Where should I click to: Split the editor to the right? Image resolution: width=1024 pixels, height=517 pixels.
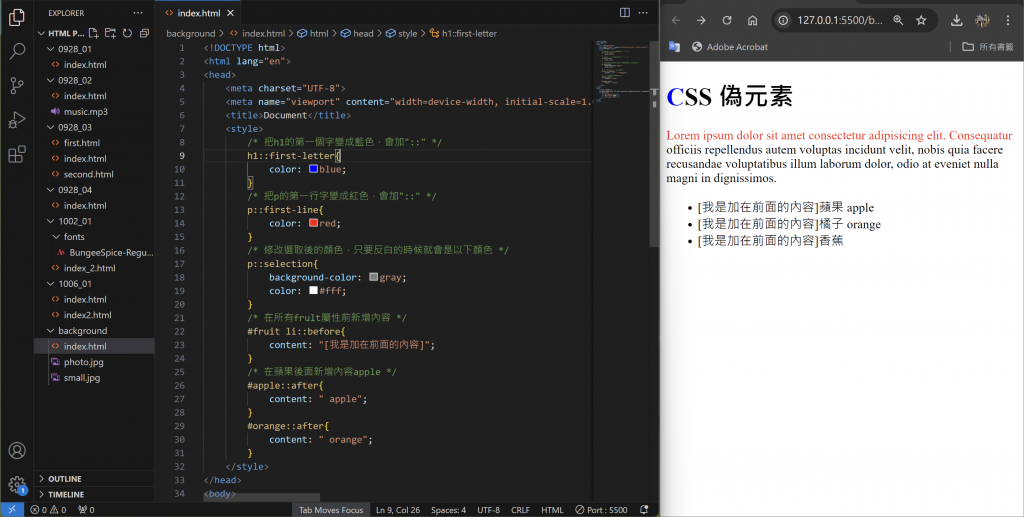[x=625, y=12]
